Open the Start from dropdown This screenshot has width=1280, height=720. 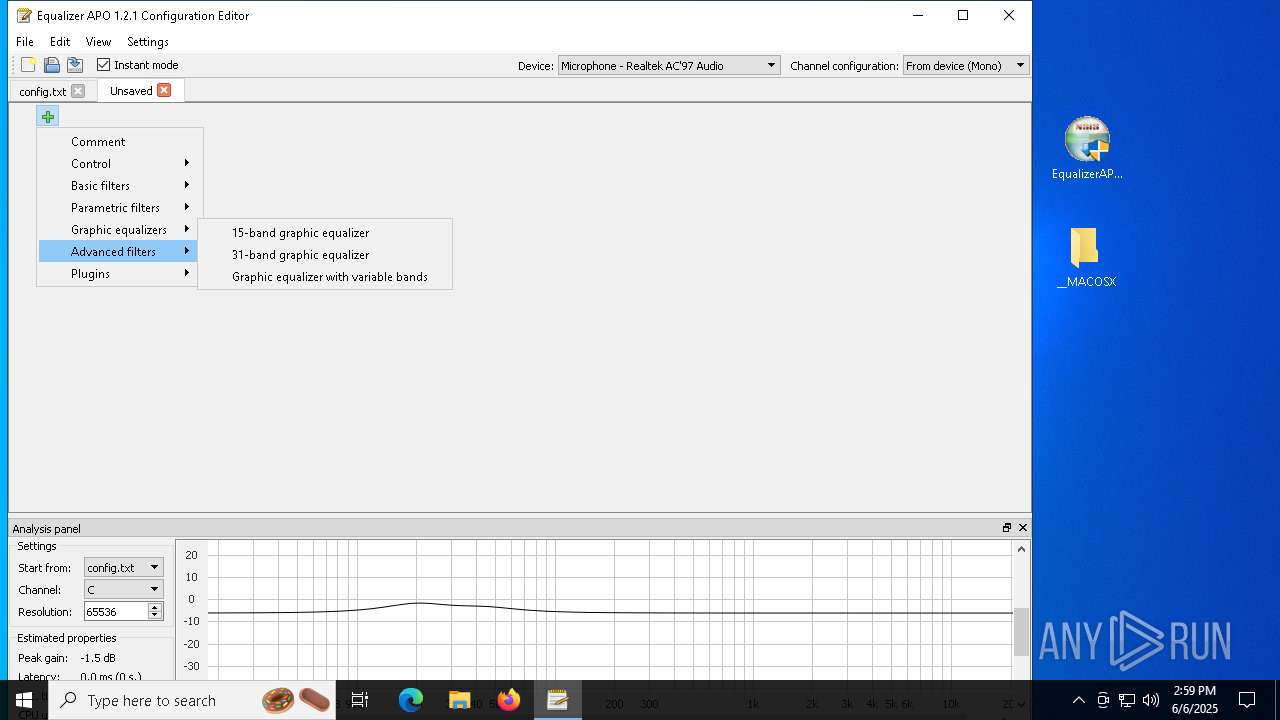123,568
